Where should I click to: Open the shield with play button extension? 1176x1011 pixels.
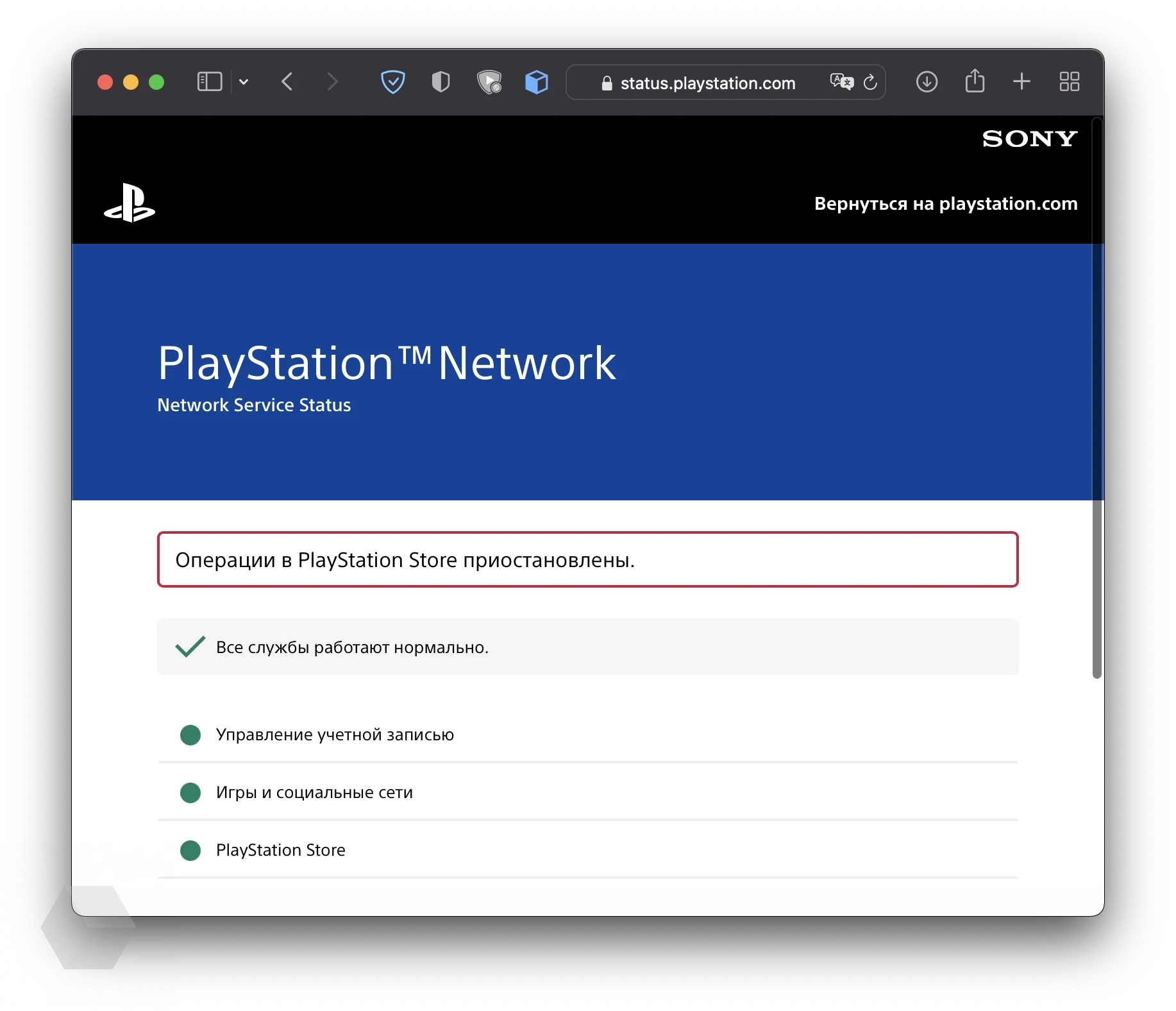coord(489,82)
